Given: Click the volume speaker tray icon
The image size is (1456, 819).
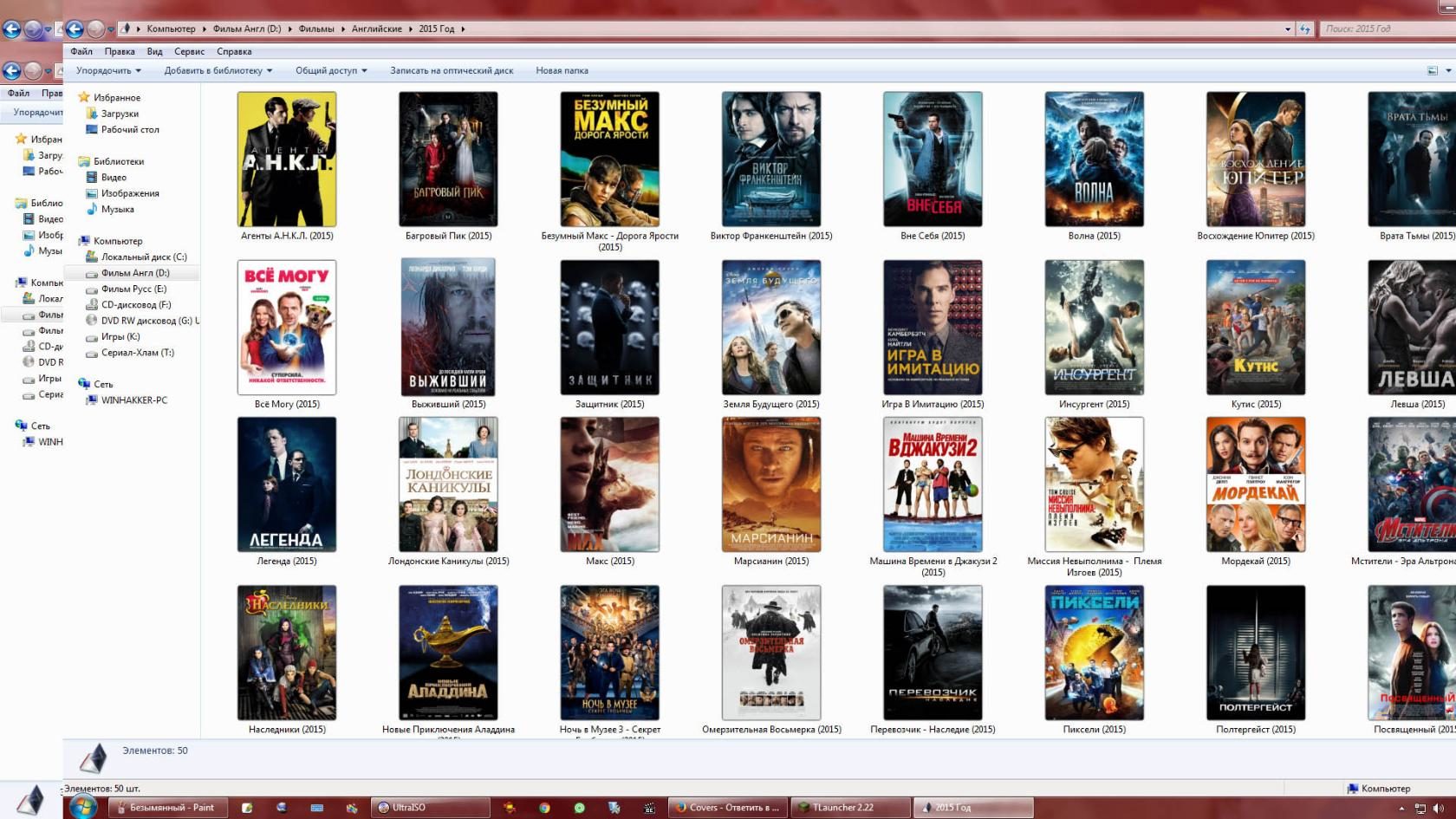Looking at the screenshot, I should click(x=1439, y=808).
